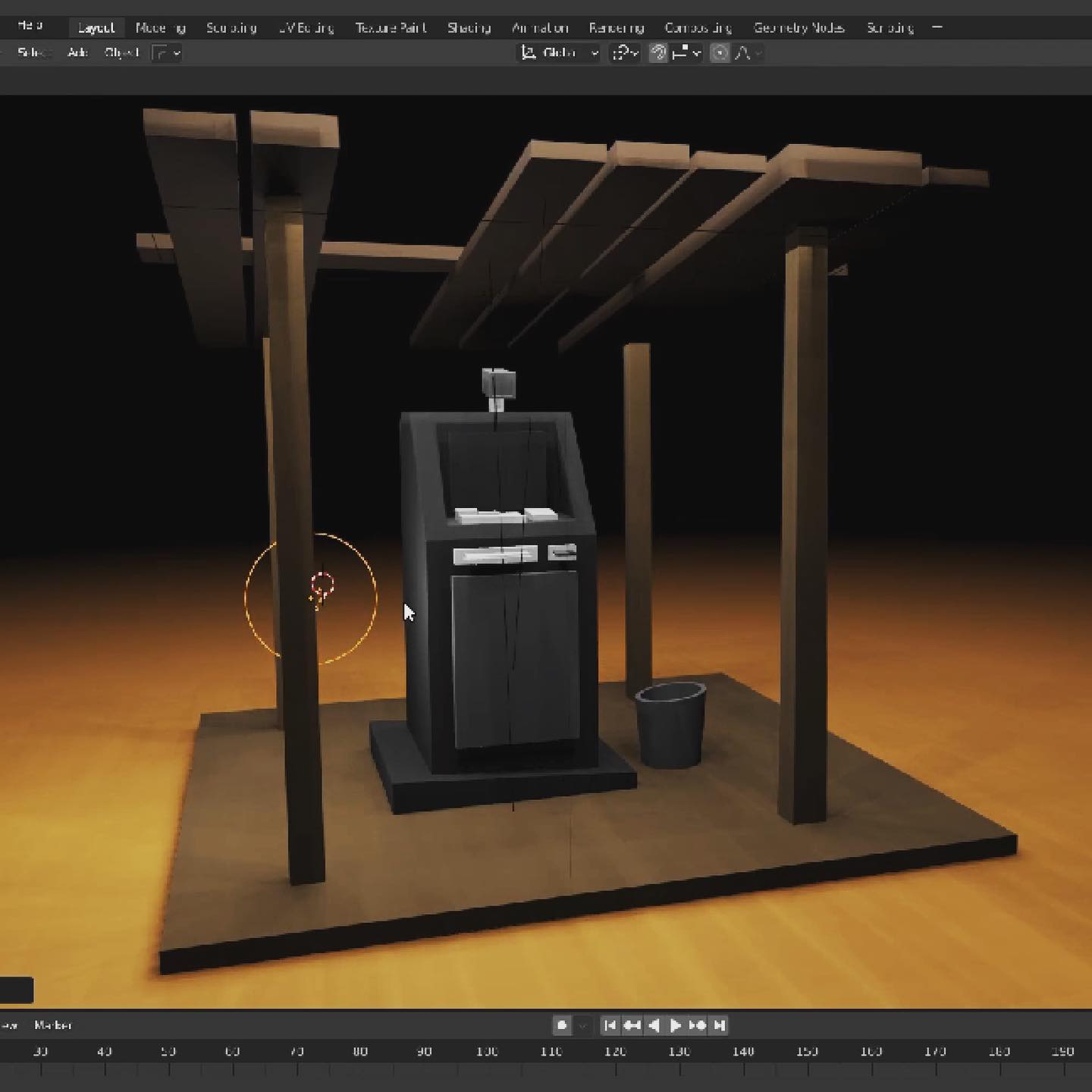This screenshot has width=1092, height=1092.
Task: Play the animation forward
Action: [x=675, y=1025]
